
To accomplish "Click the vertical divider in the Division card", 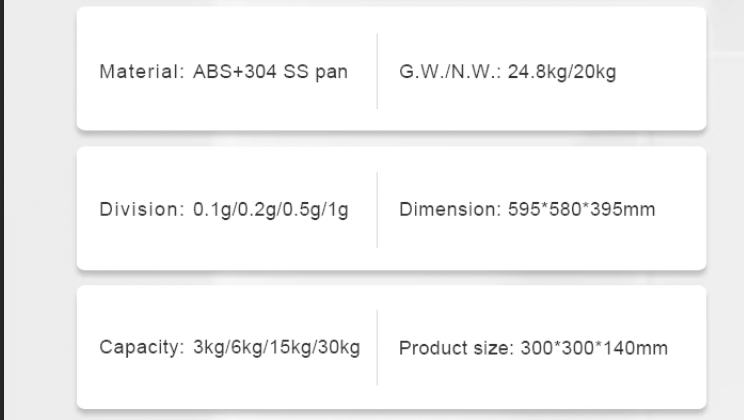I will pyautogui.click(x=377, y=209).
